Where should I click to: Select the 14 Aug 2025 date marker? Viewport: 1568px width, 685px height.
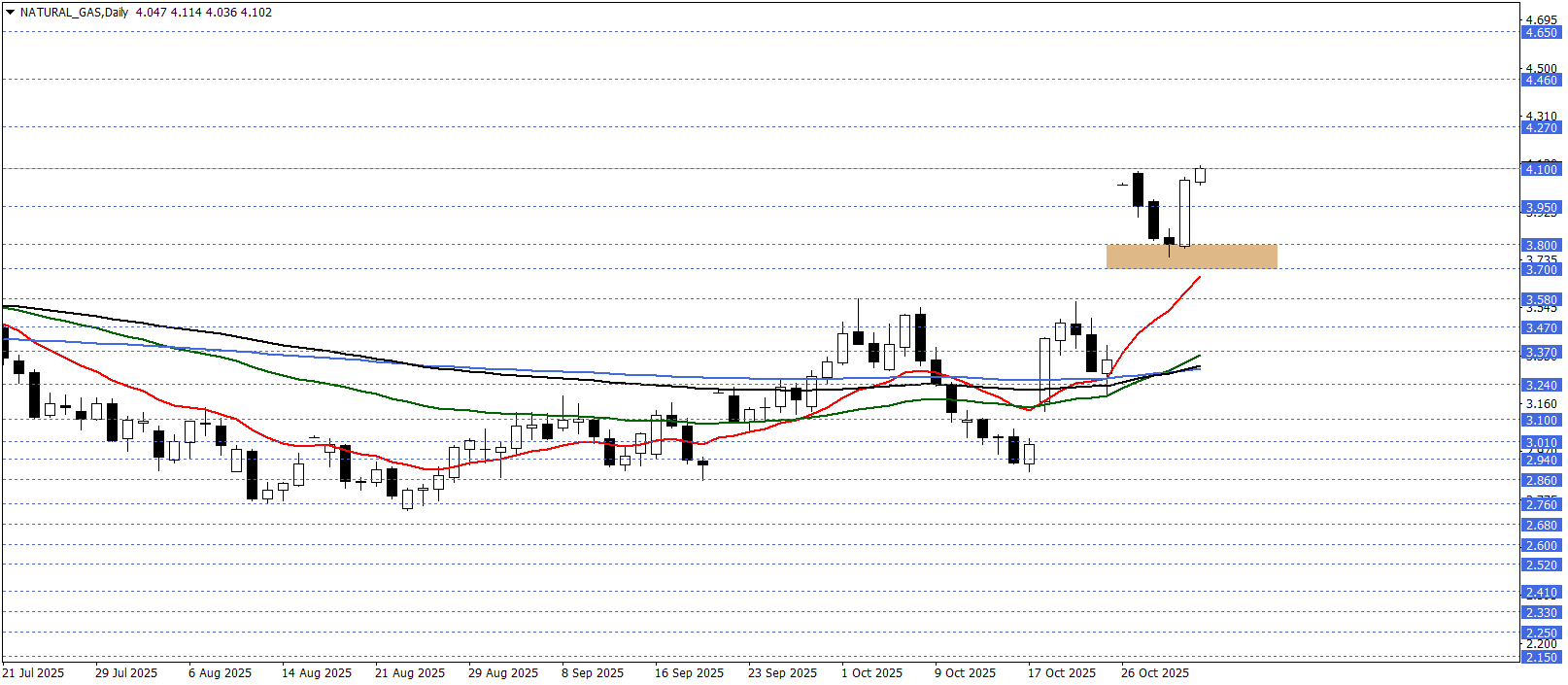[x=317, y=673]
